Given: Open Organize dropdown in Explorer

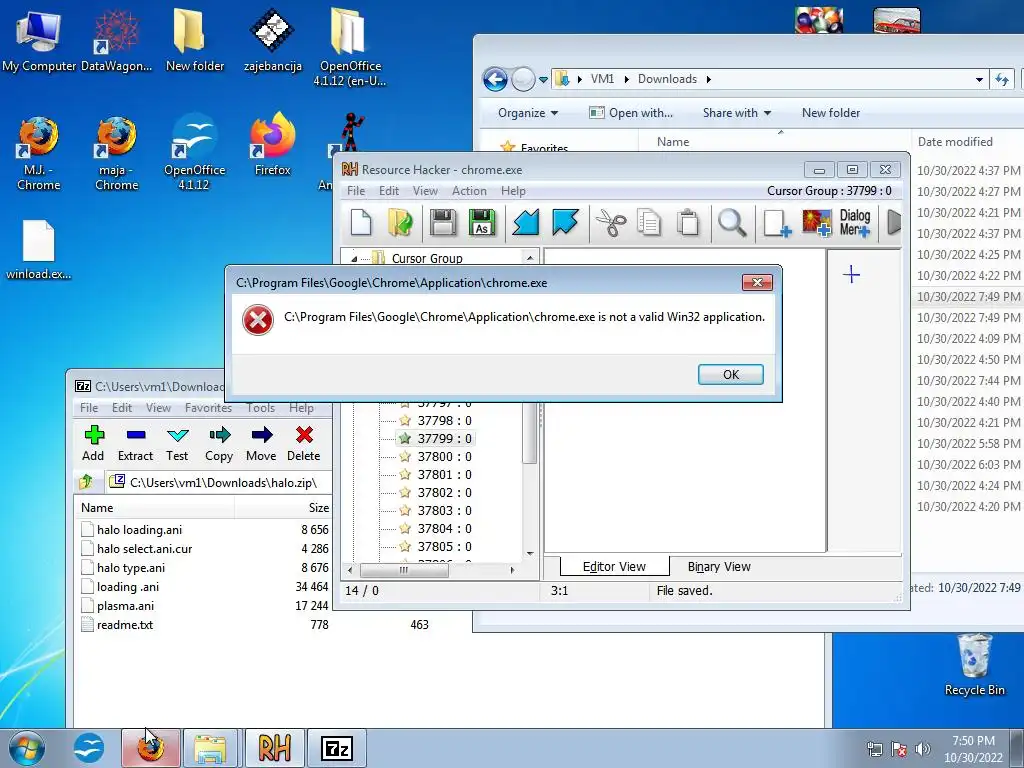Looking at the screenshot, I should coord(528,113).
